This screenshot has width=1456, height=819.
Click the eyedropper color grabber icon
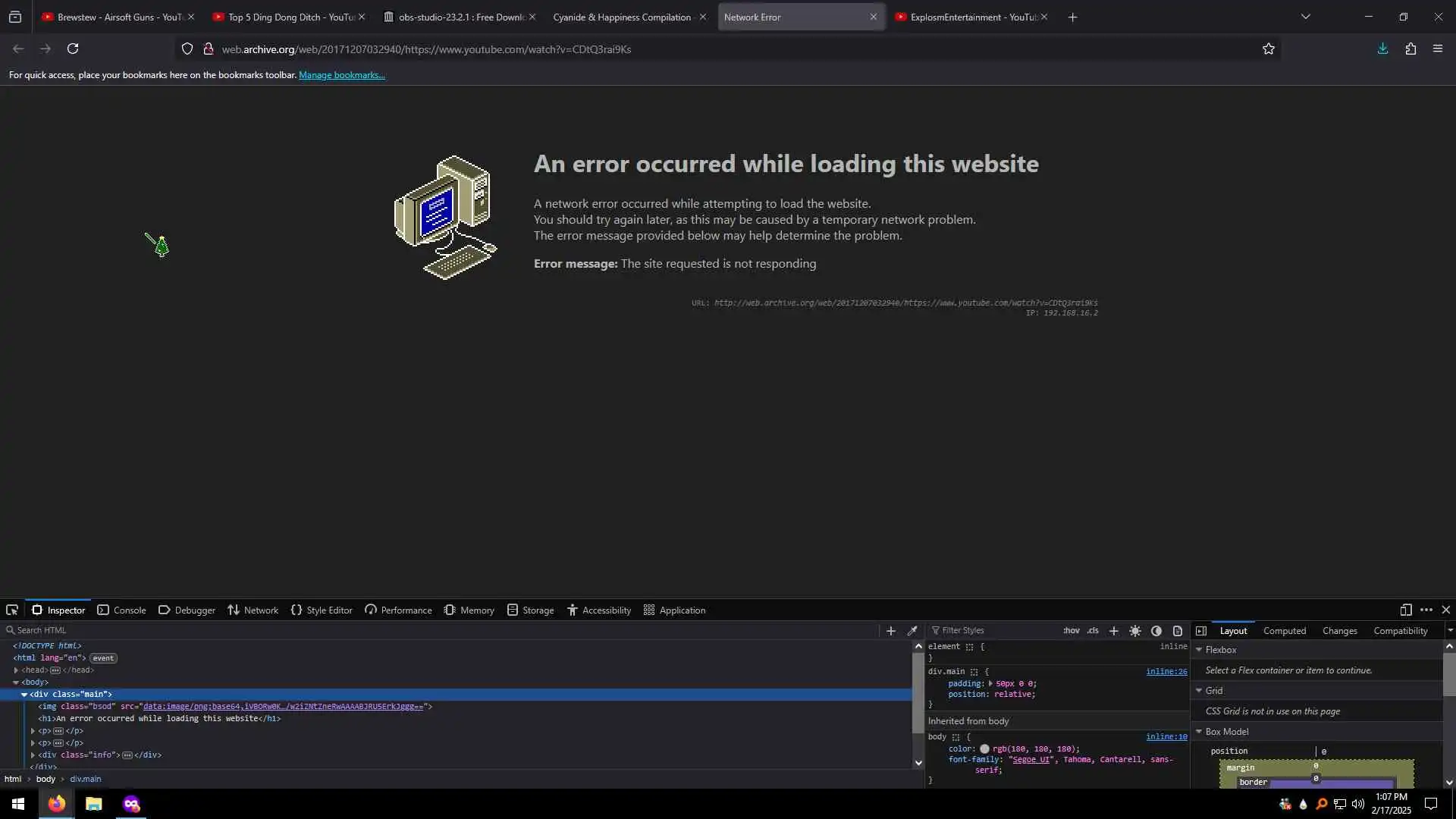coord(912,631)
